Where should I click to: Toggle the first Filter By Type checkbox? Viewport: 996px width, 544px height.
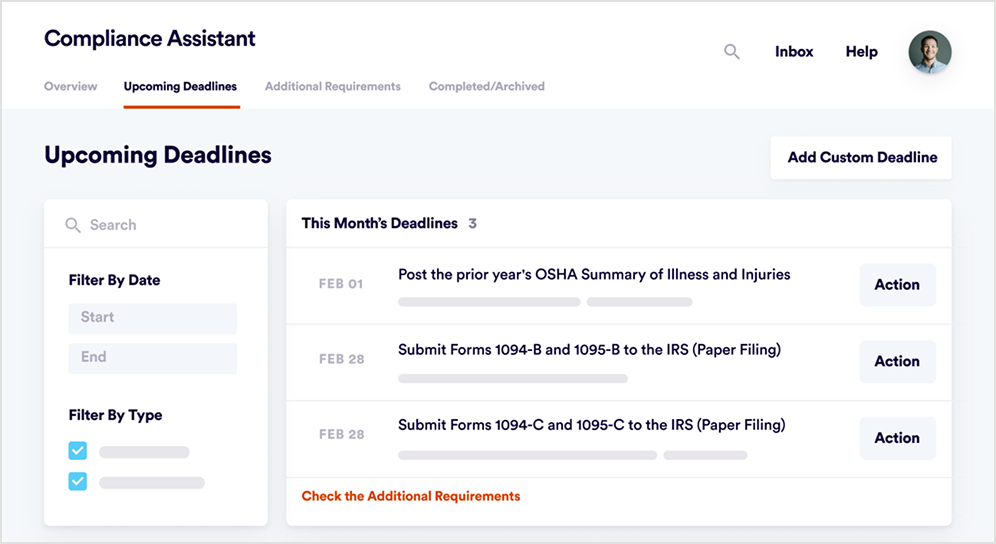[x=77, y=451]
